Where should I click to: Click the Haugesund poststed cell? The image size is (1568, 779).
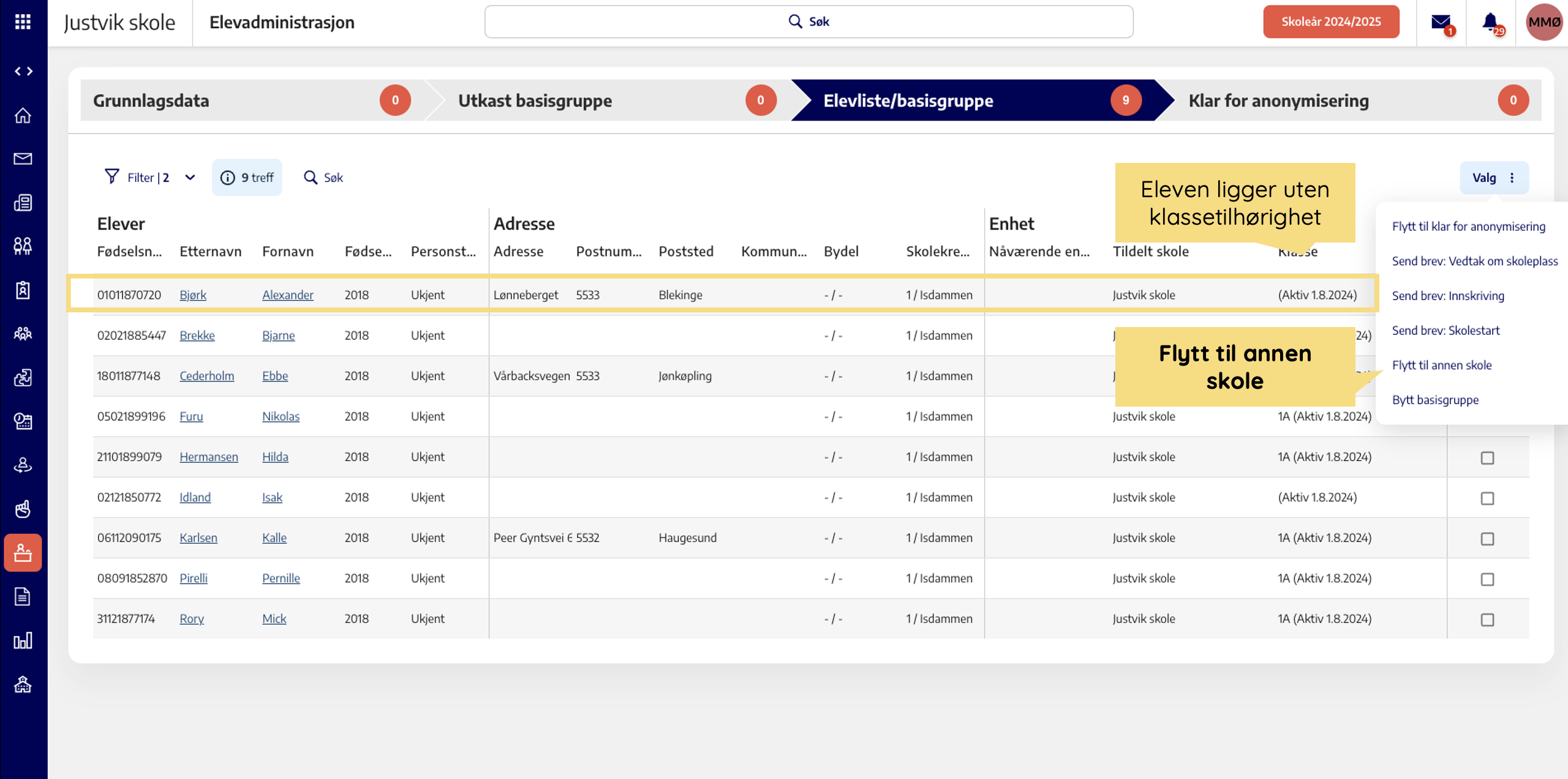(687, 537)
